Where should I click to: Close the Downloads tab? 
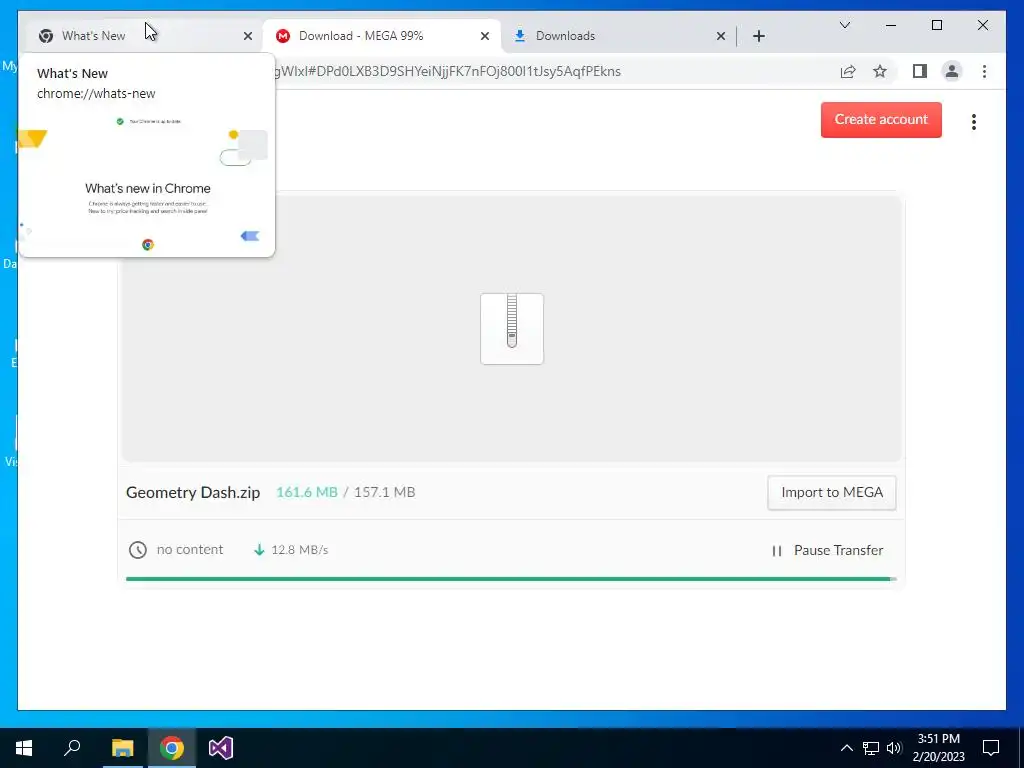(x=720, y=37)
